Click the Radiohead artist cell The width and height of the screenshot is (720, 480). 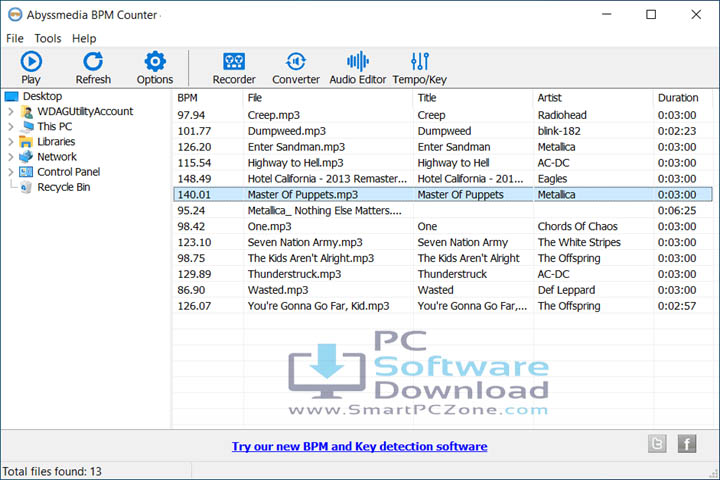click(x=562, y=115)
